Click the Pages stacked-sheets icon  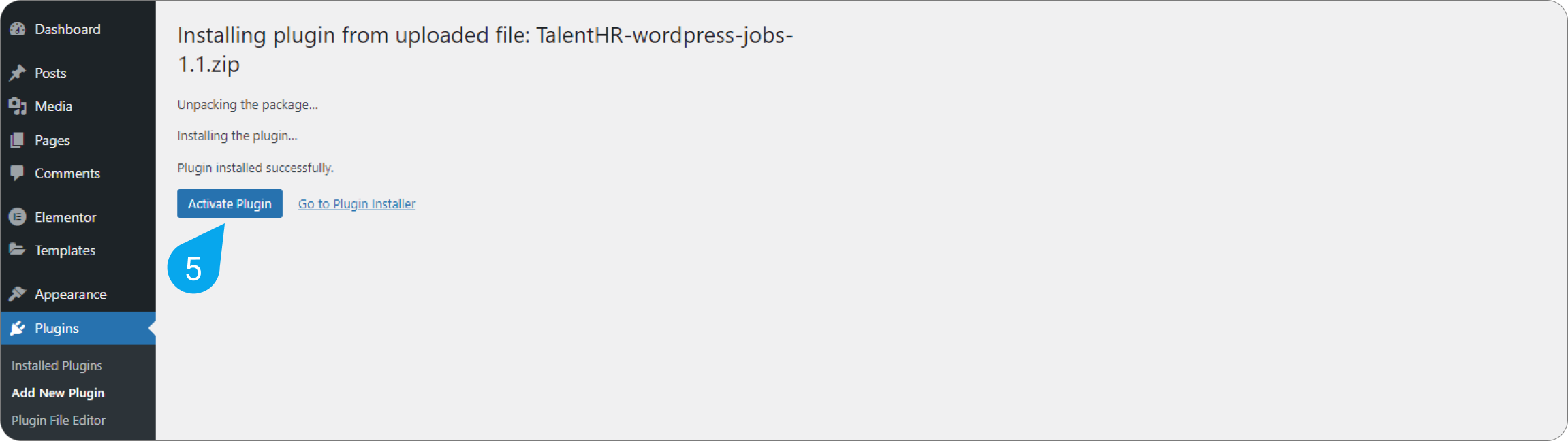pos(18,140)
